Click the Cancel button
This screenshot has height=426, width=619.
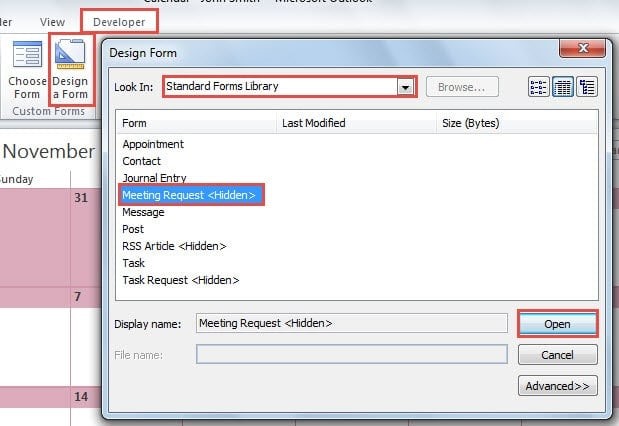(557, 355)
